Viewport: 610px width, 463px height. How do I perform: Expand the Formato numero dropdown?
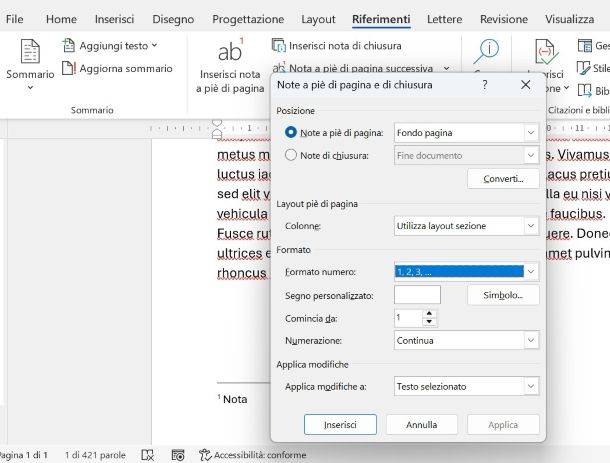[531, 271]
